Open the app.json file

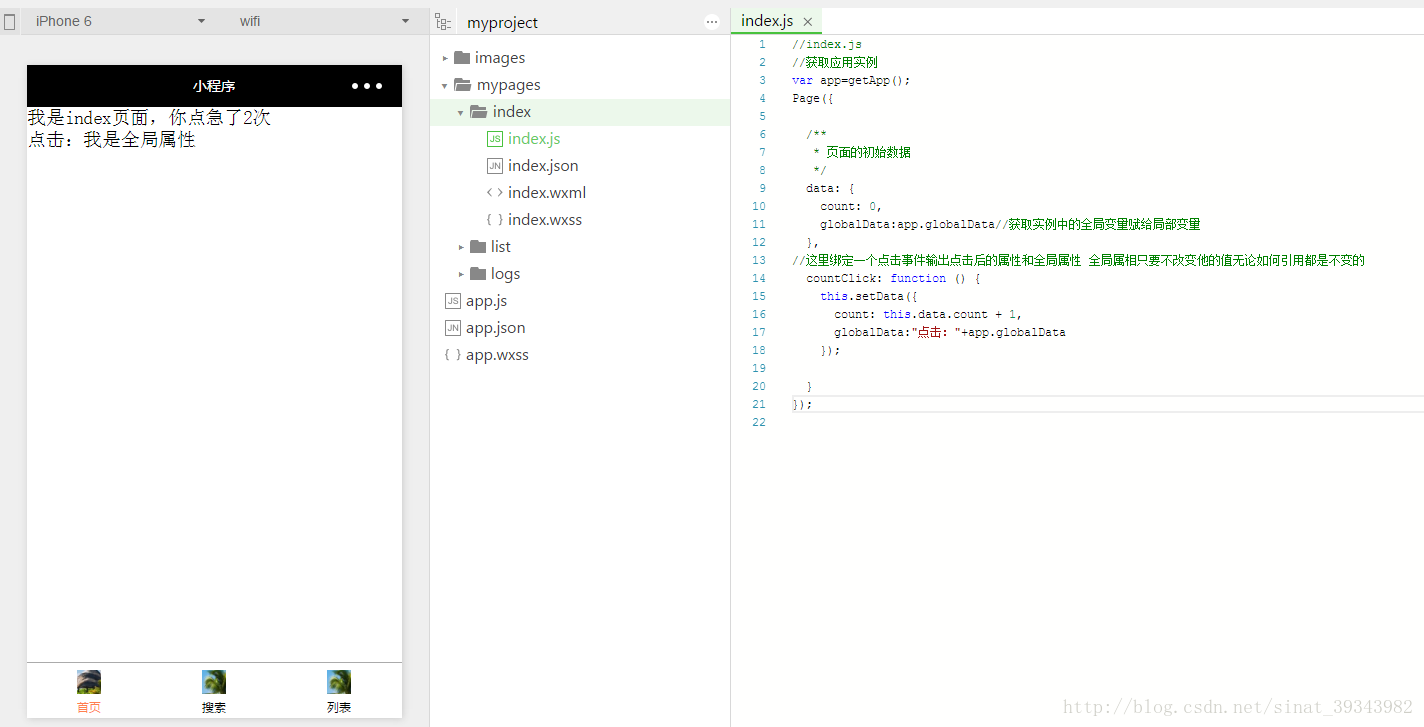pos(496,328)
